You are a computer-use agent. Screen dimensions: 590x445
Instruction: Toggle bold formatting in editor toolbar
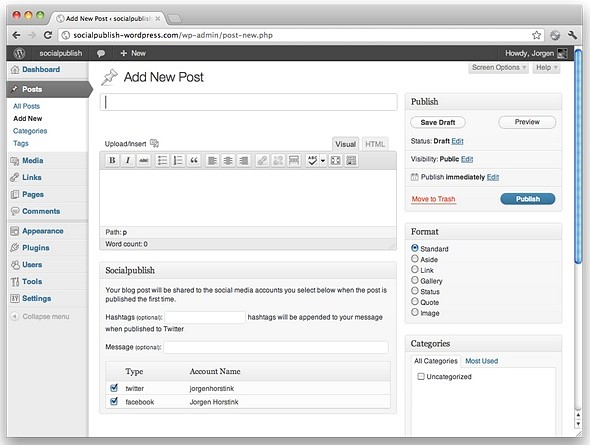[112, 161]
